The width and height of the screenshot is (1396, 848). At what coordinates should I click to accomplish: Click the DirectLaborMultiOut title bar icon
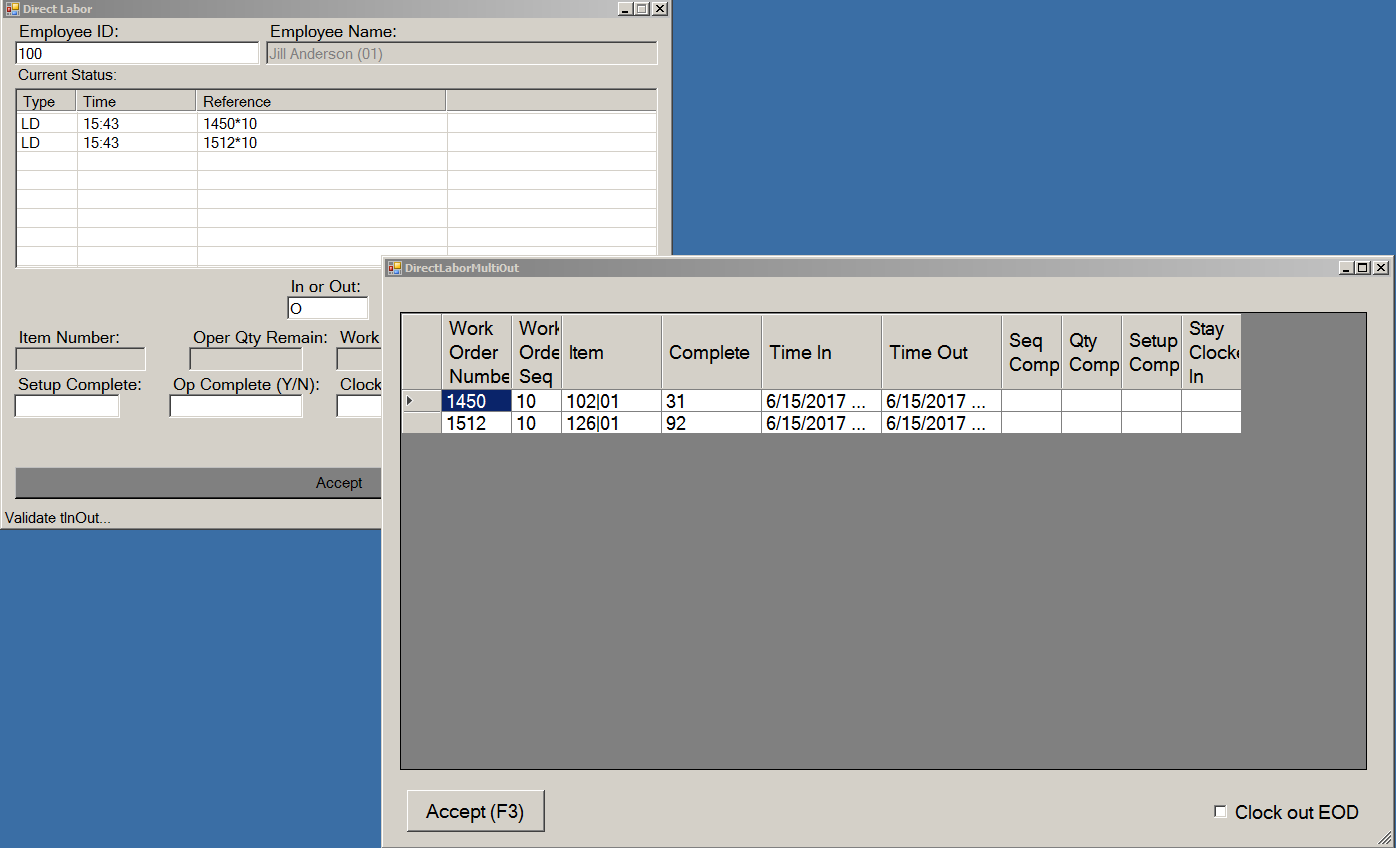coord(395,268)
